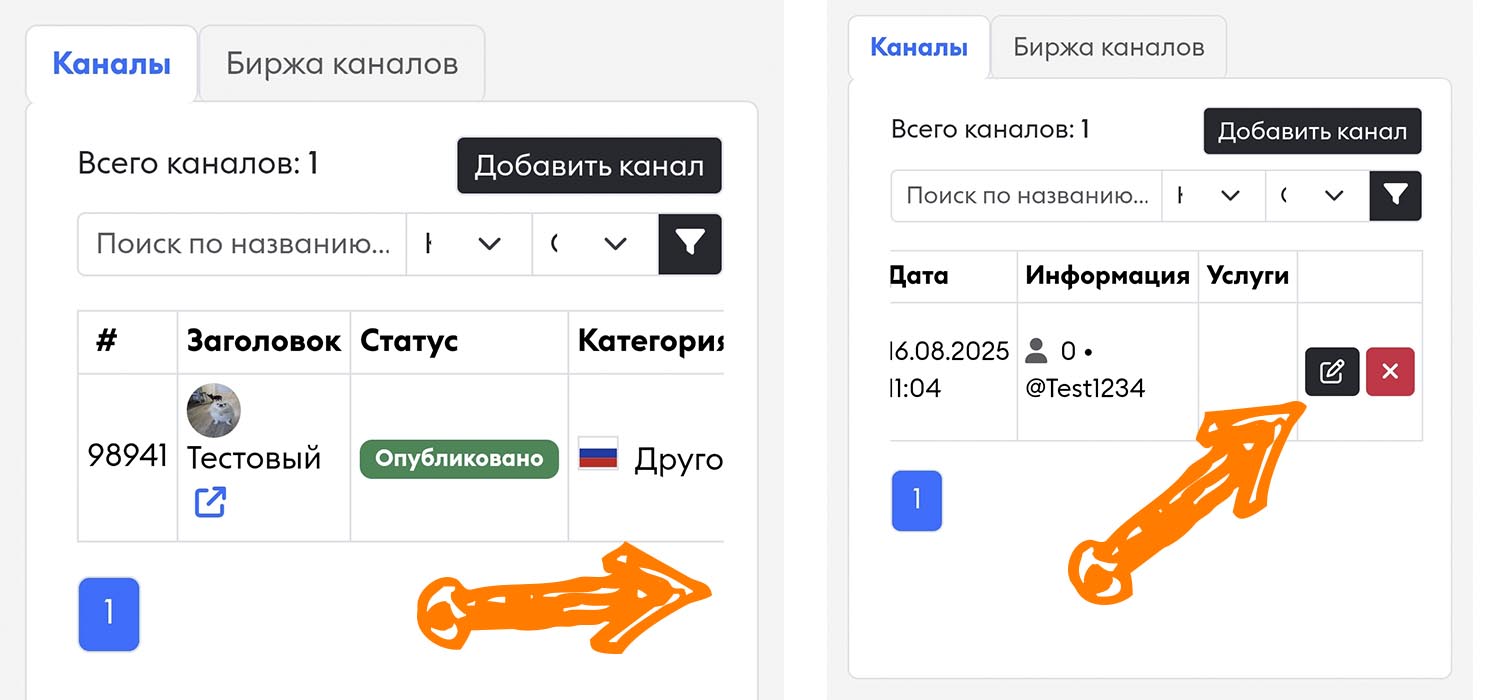Click the Тестовый channel avatar thumbnail
This screenshot has width=1500, height=700.
[214, 410]
